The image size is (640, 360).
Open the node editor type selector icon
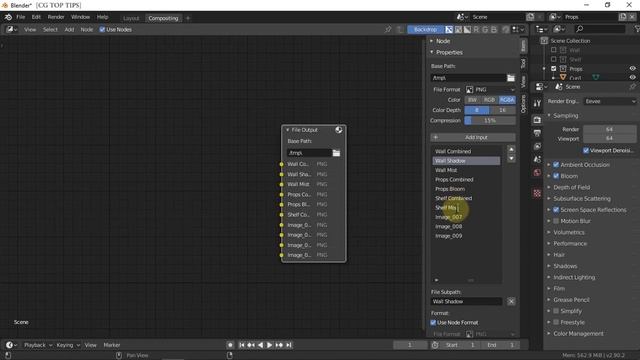[11, 29]
